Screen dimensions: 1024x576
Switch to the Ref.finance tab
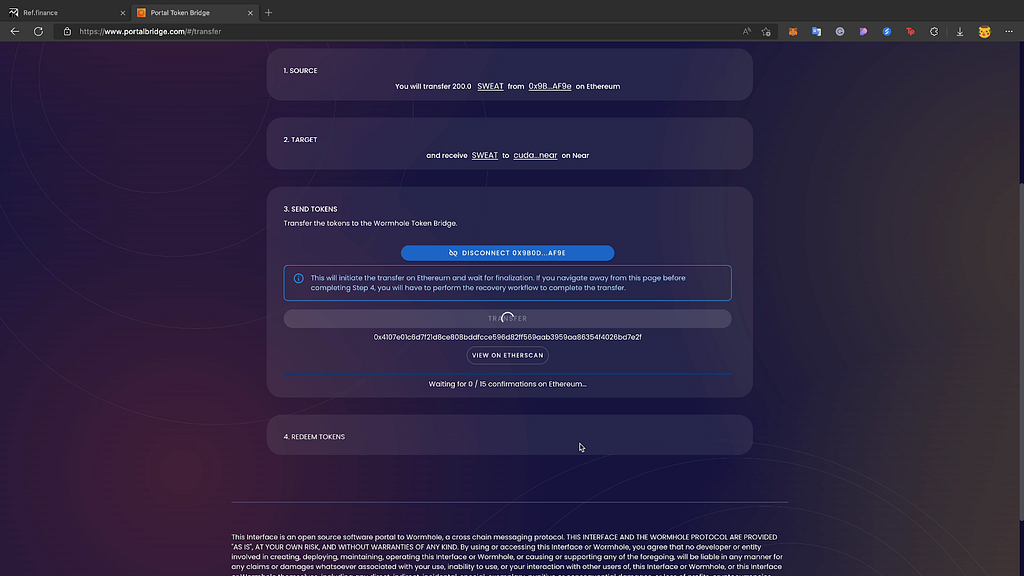tap(67, 12)
